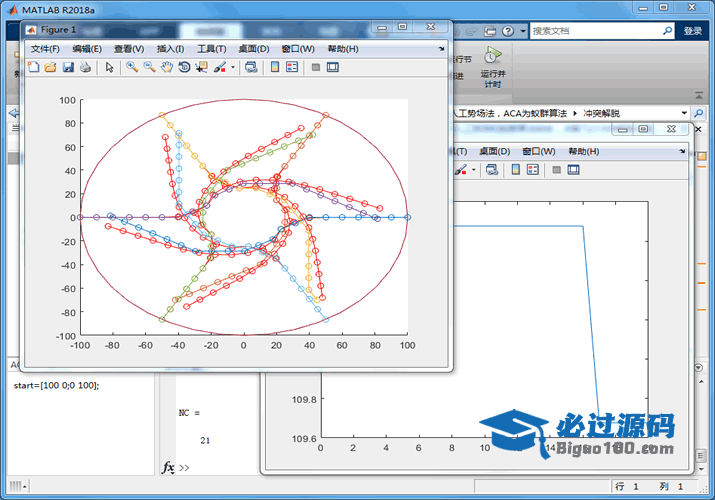Open 桌面(D) menu in Figure 1

click(254, 49)
